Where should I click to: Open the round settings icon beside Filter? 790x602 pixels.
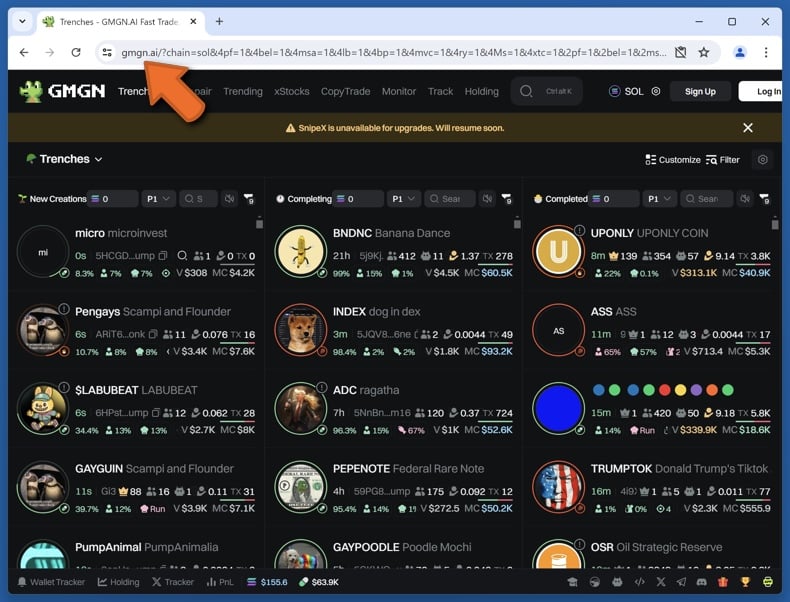[x=762, y=160]
